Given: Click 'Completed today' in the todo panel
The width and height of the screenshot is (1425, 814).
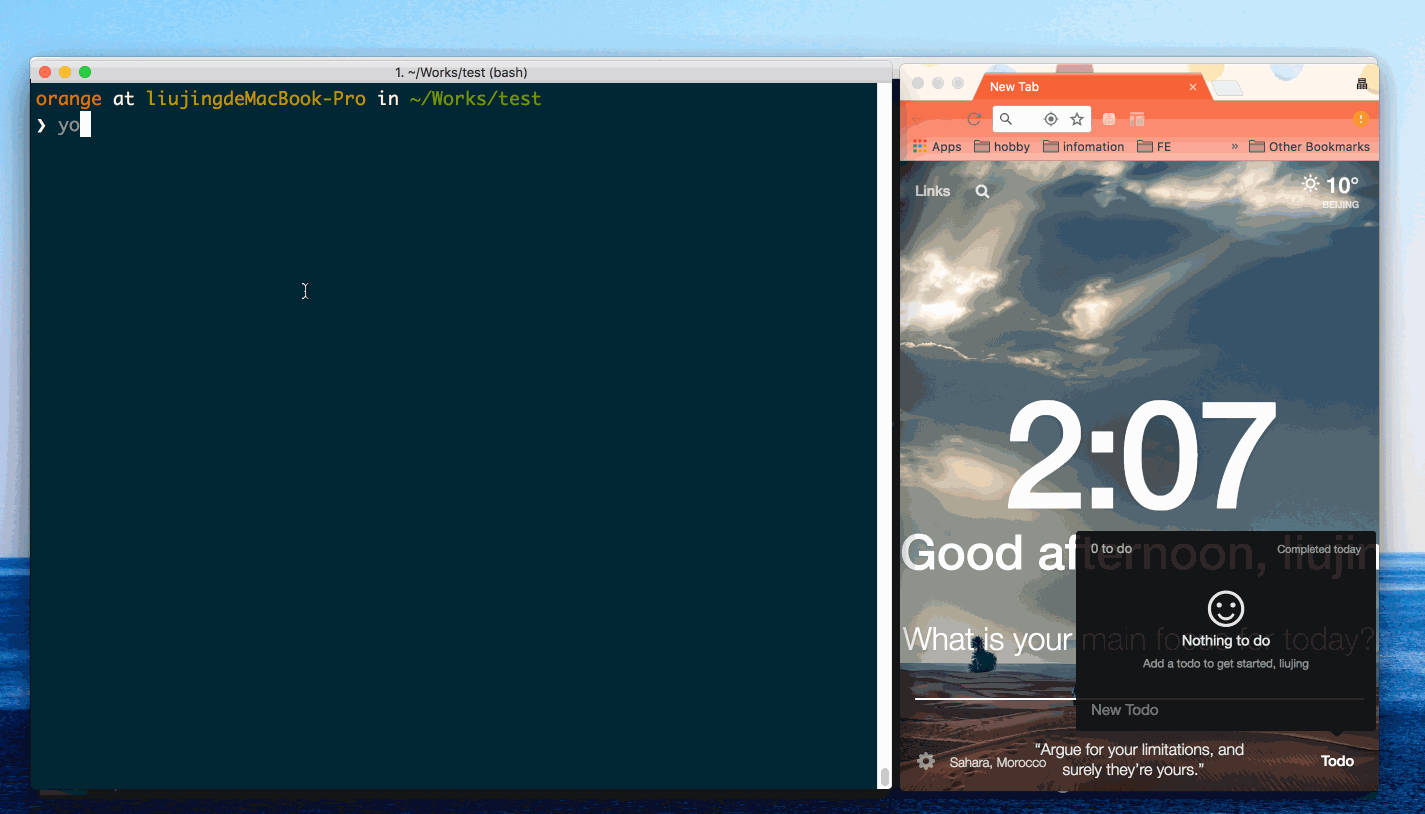Looking at the screenshot, I should click(1319, 549).
